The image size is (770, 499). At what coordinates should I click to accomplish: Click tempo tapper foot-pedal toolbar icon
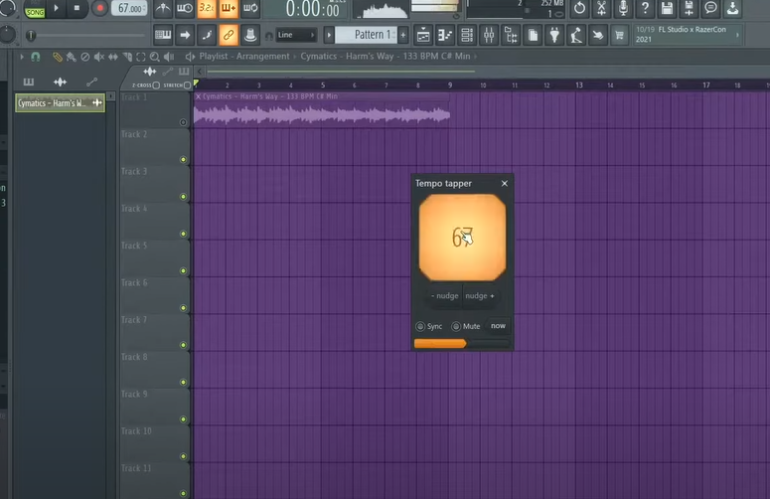click(576, 35)
